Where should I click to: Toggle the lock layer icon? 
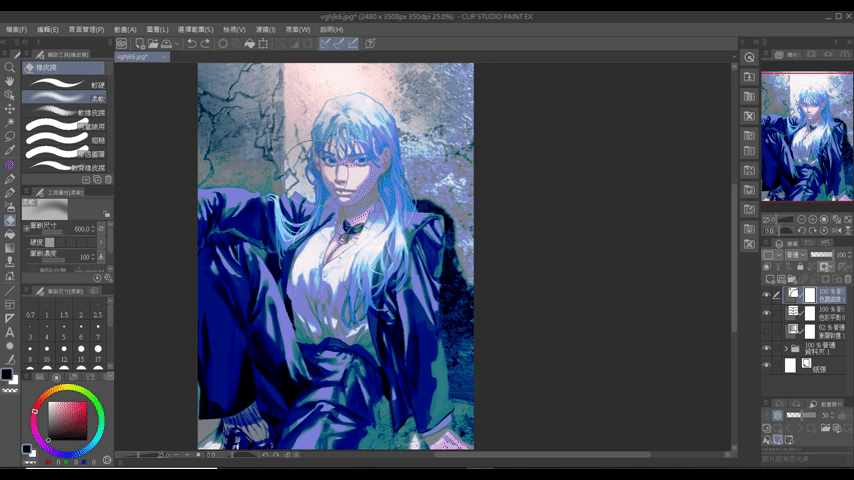(800, 266)
